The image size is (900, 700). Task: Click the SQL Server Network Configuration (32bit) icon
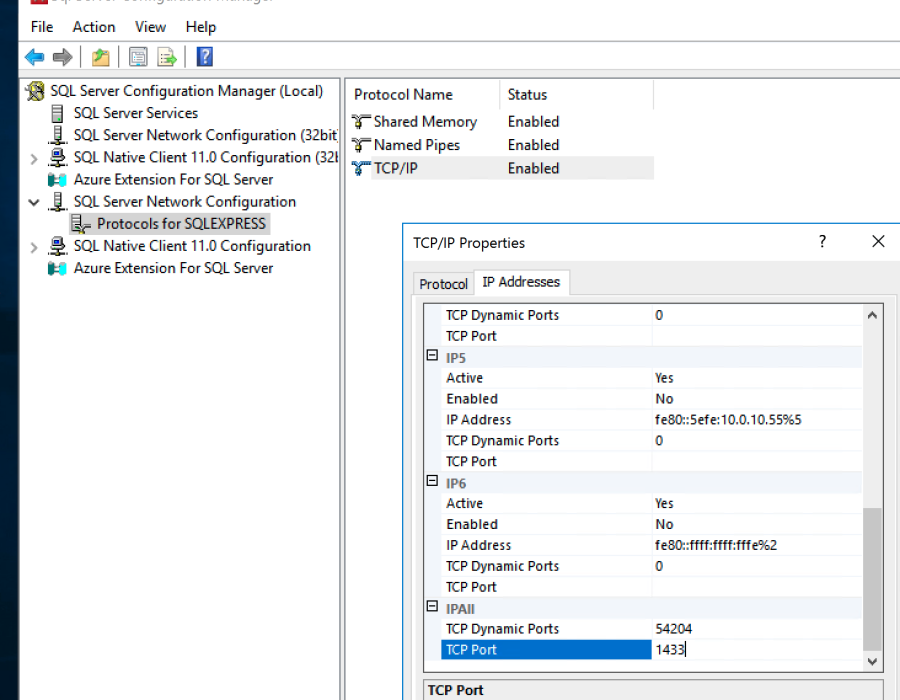point(57,135)
